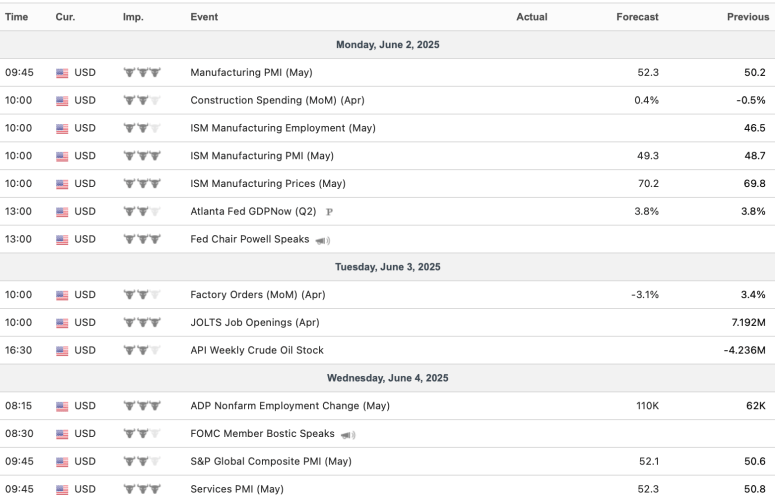775x497 pixels.
Task: Open the S&P Global Composite PMI (May) event
Action: pyautogui.click(x=271, y=461)
